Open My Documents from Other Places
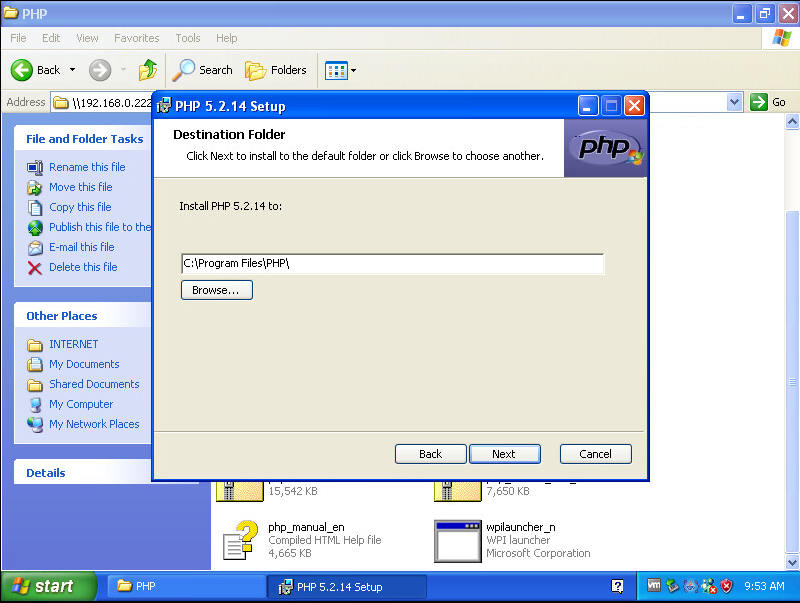 tap(84, 364)
